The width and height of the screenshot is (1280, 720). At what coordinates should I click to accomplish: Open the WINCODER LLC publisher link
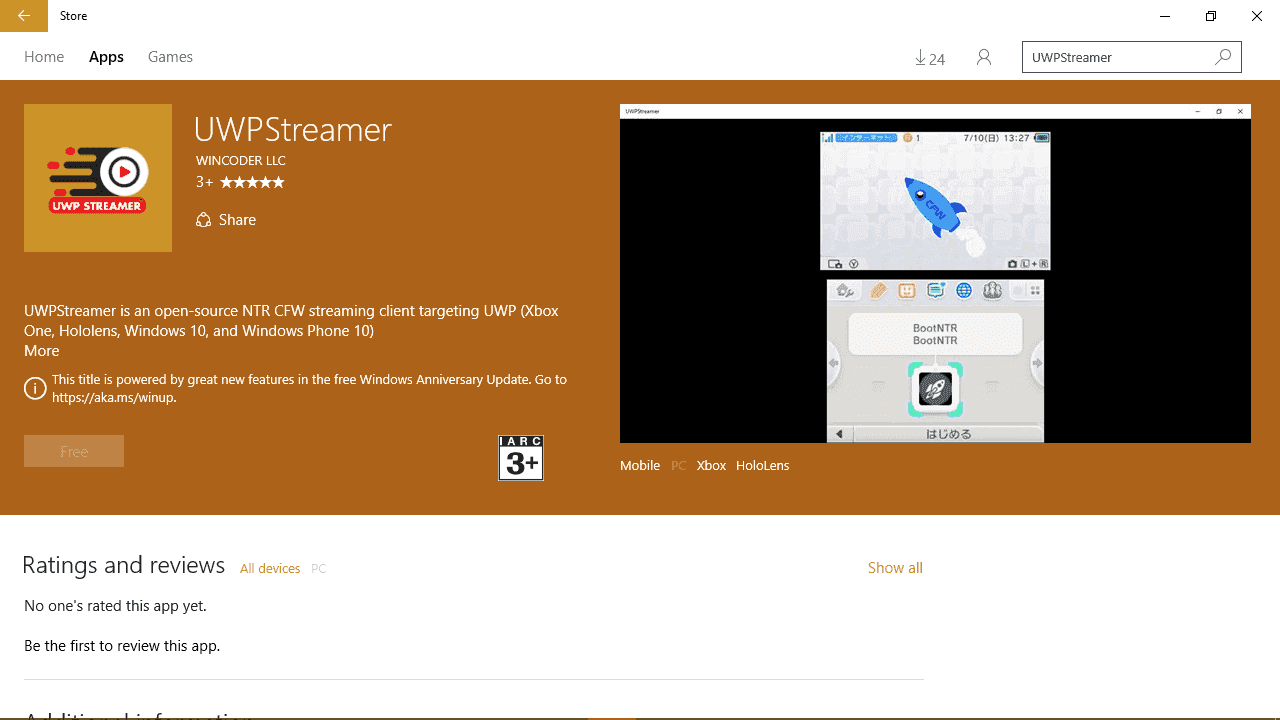241,160
